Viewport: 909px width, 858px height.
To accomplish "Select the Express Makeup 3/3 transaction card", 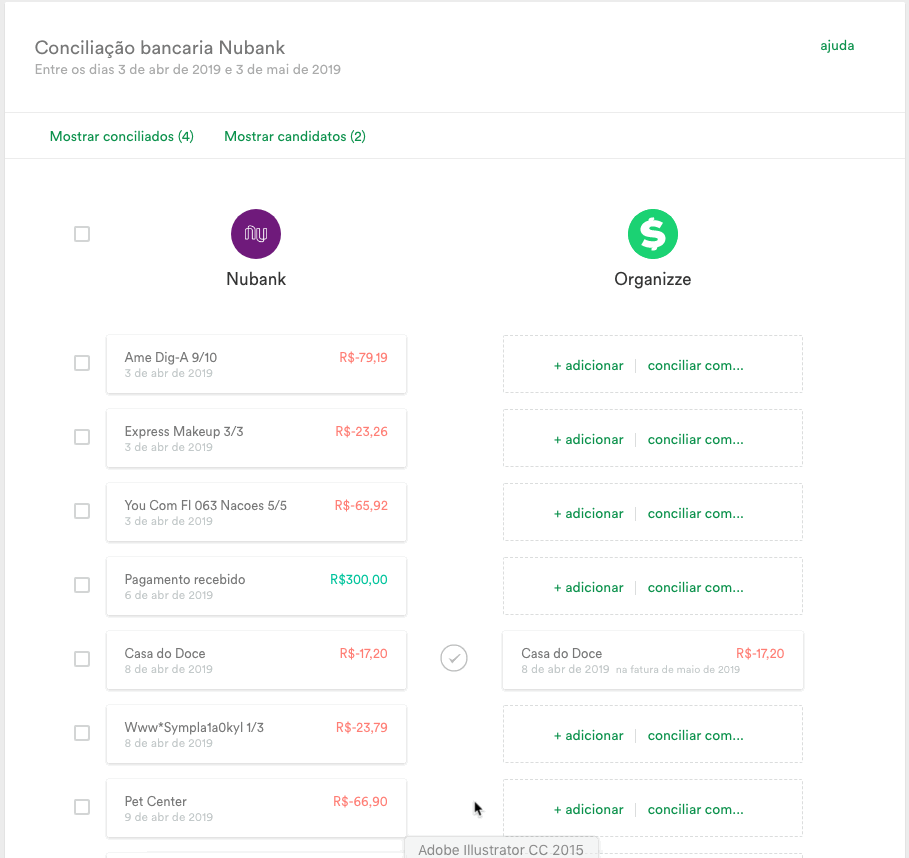I will tap(256, 438).
